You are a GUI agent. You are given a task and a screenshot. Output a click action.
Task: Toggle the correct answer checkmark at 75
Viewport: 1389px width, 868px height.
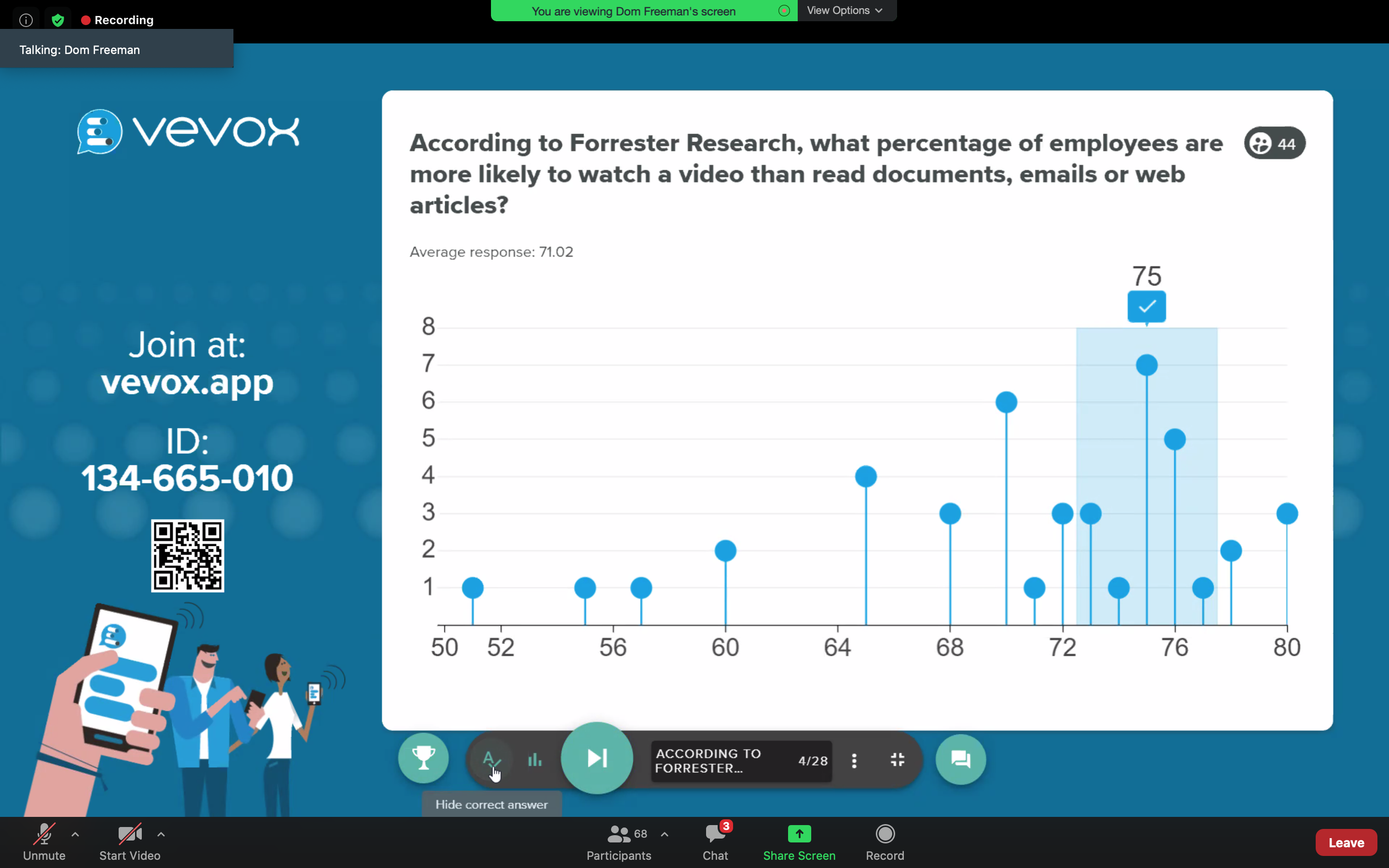coord(1146,307)
